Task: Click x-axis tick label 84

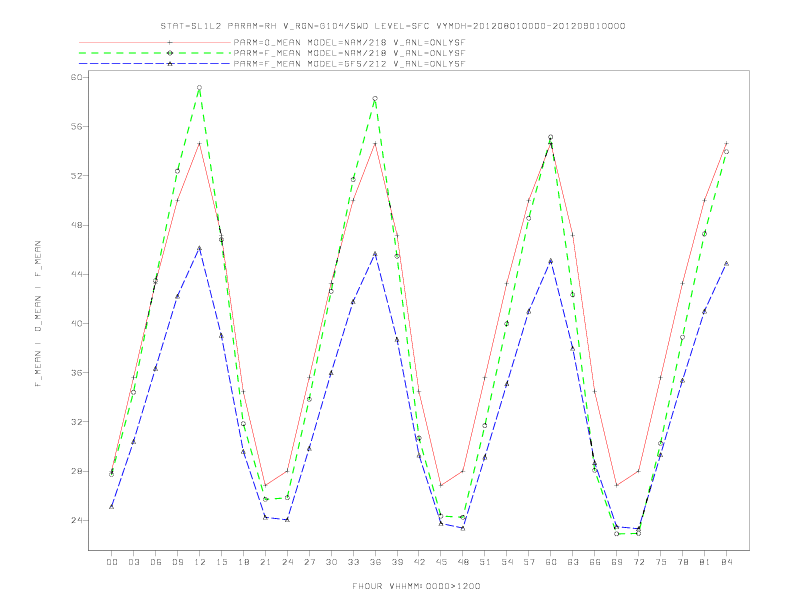Action: tap(727, 562)
